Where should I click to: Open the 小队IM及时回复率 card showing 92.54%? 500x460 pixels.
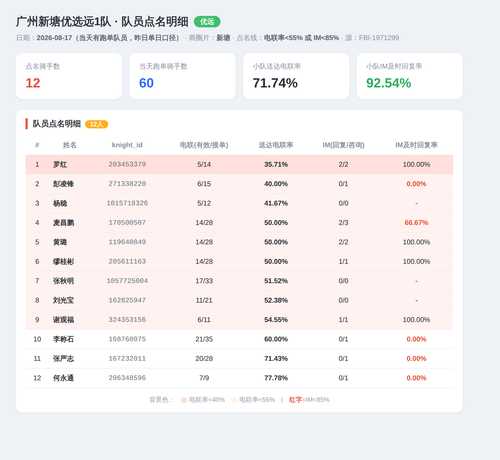click(410, 76)
